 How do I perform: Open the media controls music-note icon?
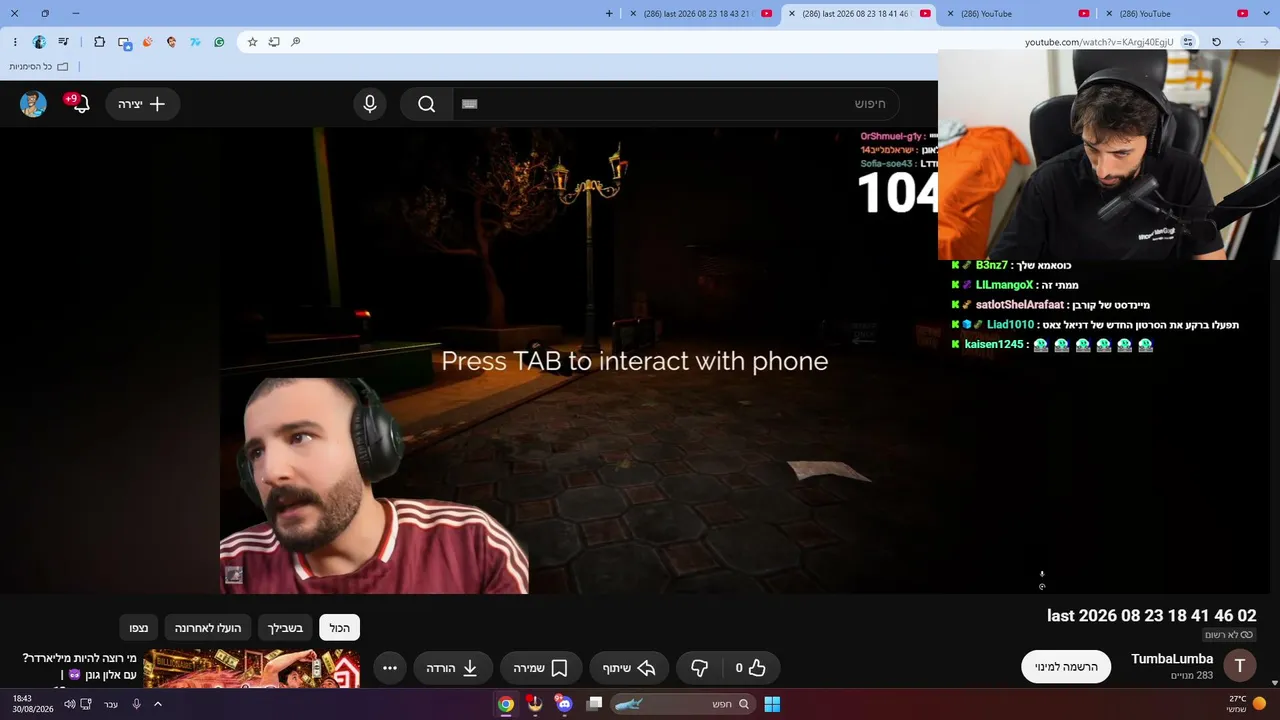tap(64, 42)
